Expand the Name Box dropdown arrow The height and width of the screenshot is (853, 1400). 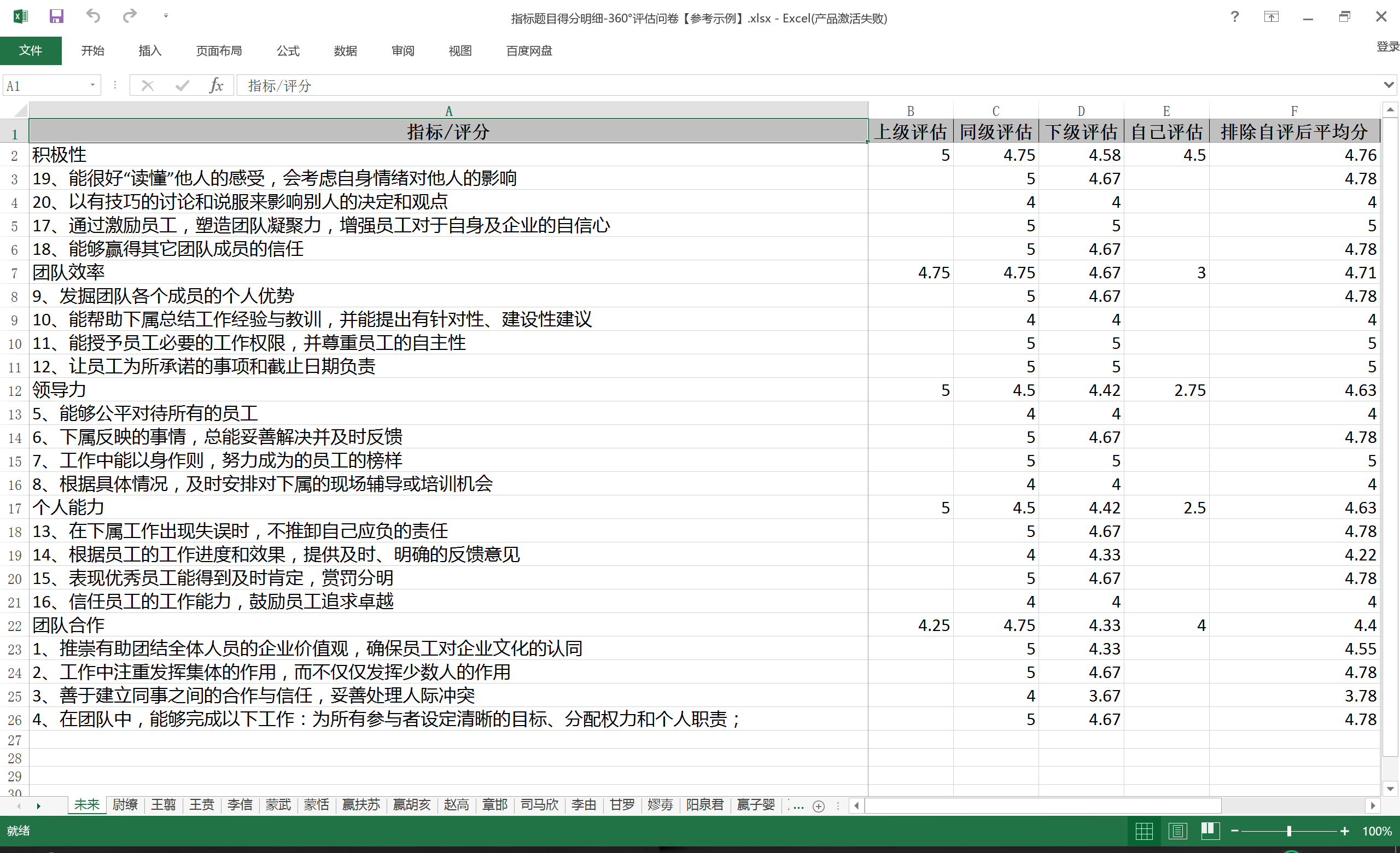click(92, 86)
